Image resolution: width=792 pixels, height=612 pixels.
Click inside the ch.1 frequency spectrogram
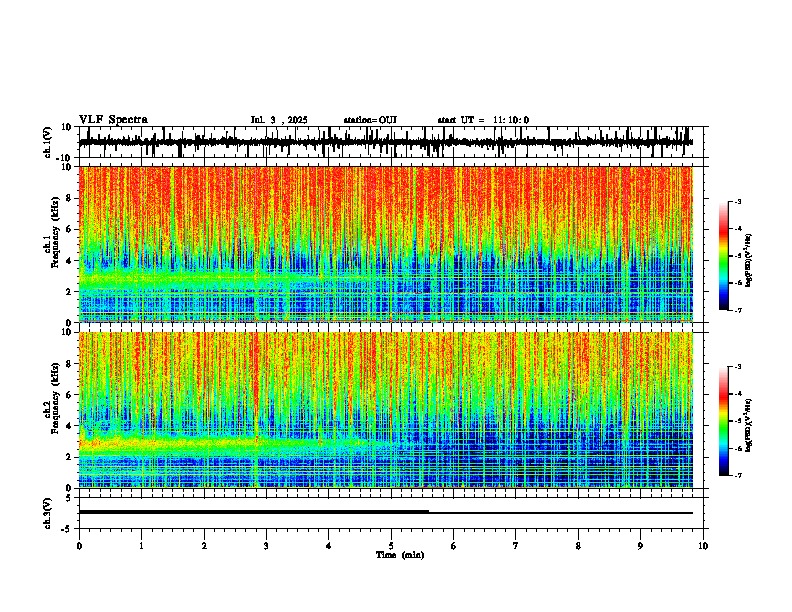[x=386, y=244]
